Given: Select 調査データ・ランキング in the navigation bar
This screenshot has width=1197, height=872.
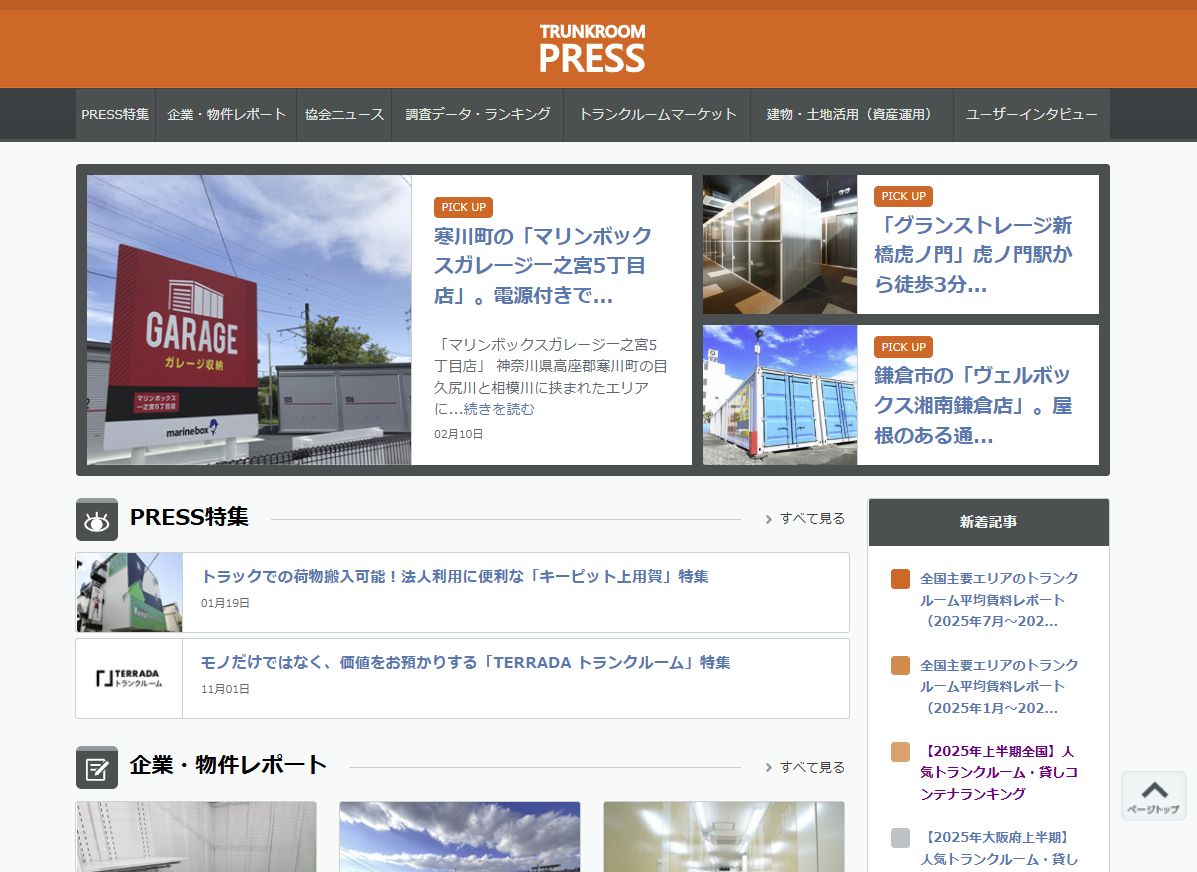Looking at the screenshot, I should coord(478,115).
